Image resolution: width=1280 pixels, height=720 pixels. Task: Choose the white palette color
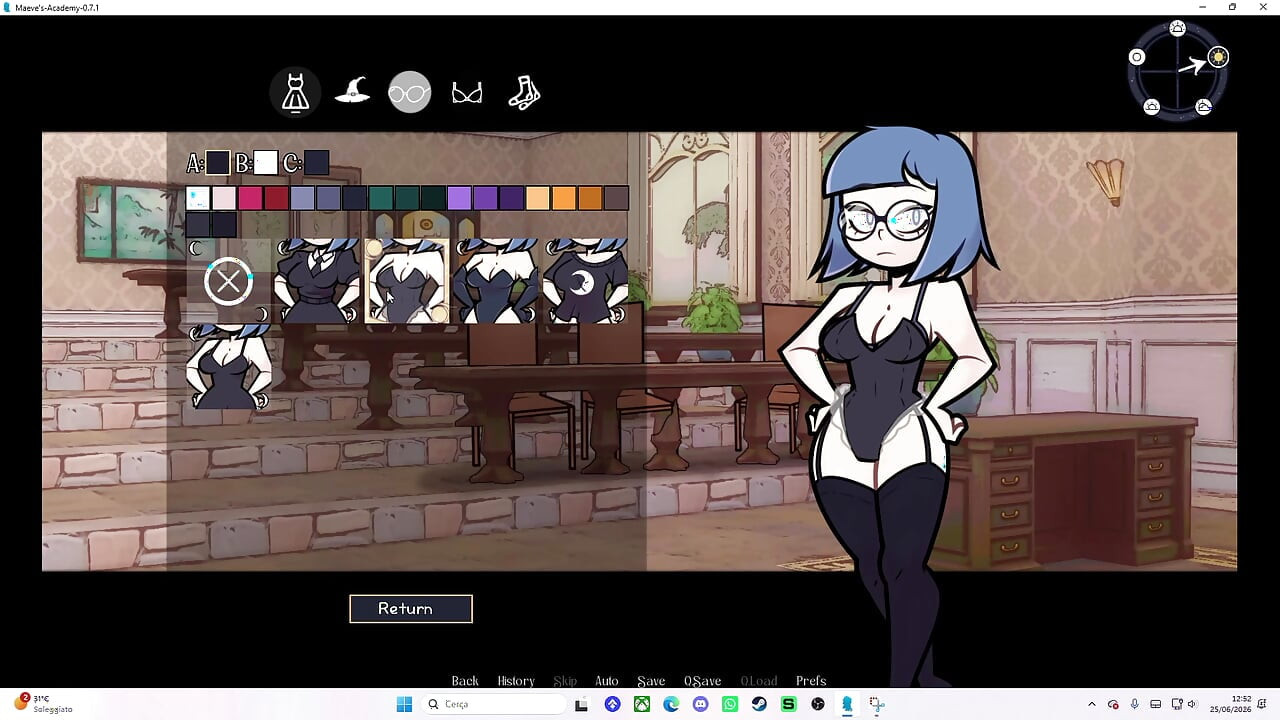(198, 198)
